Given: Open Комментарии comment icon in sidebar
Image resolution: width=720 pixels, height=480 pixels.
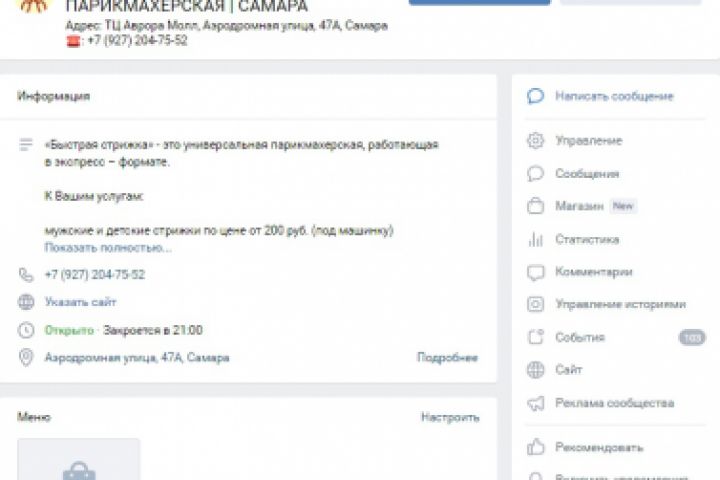Looking at the screenshot, I should (x=535, y=272).
